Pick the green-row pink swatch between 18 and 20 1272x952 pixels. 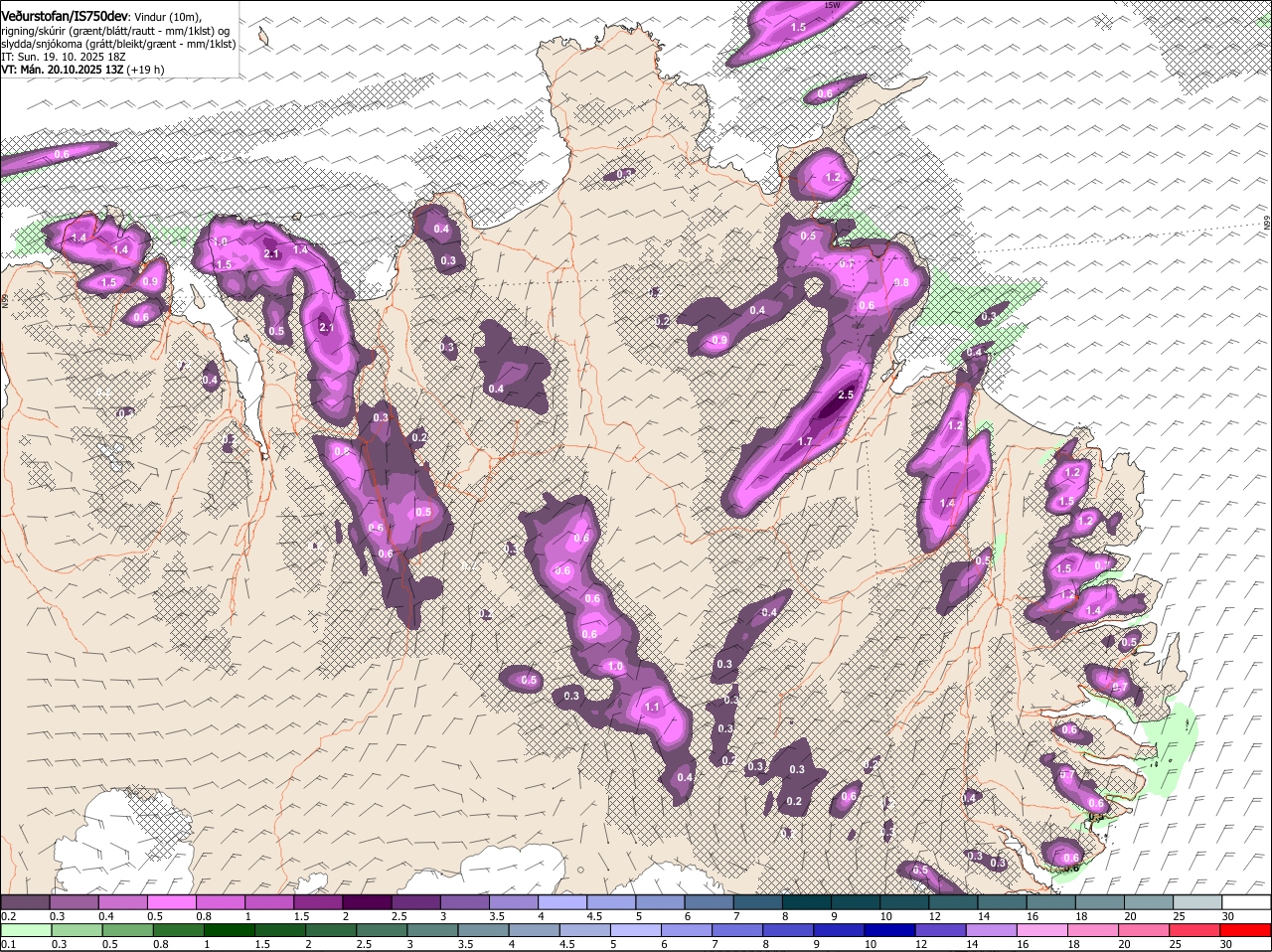pyautogui.click(x=1094, y=930)
